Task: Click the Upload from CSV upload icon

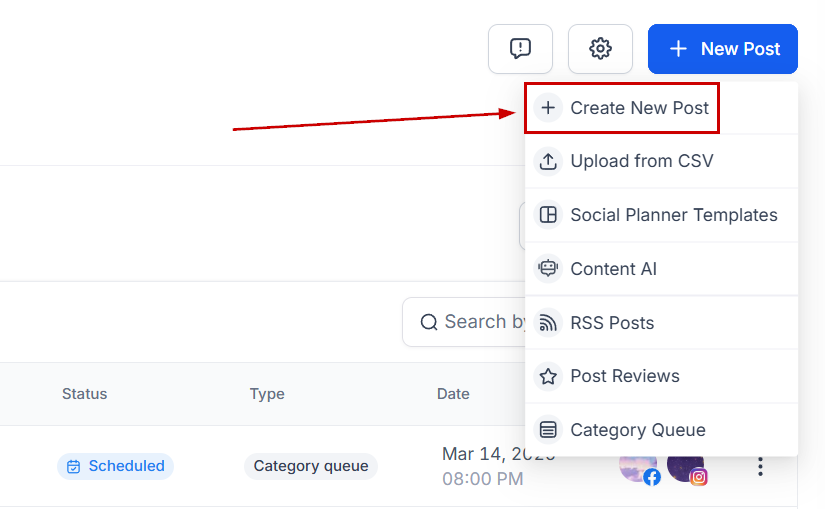Action: pos(548,161)
